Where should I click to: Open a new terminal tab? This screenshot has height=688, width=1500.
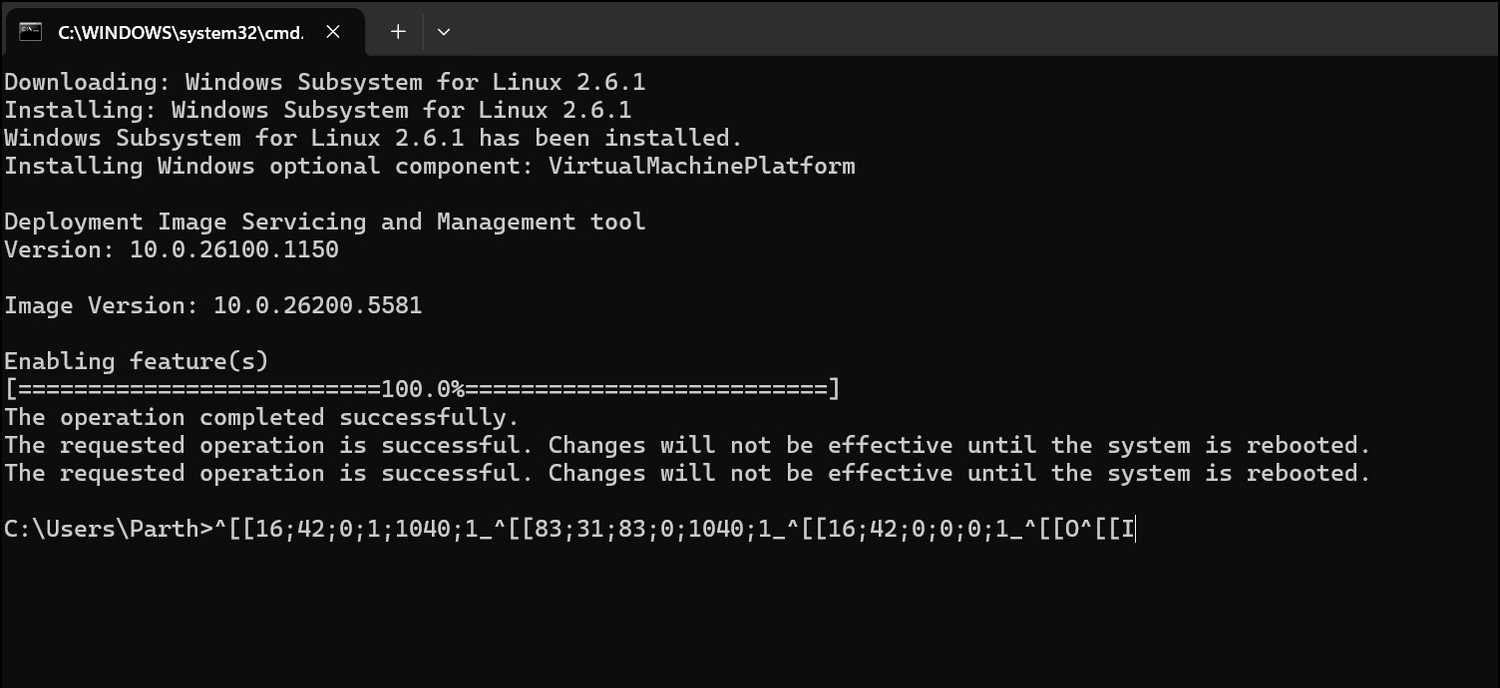pyautogui.click(x=398, y=32)
